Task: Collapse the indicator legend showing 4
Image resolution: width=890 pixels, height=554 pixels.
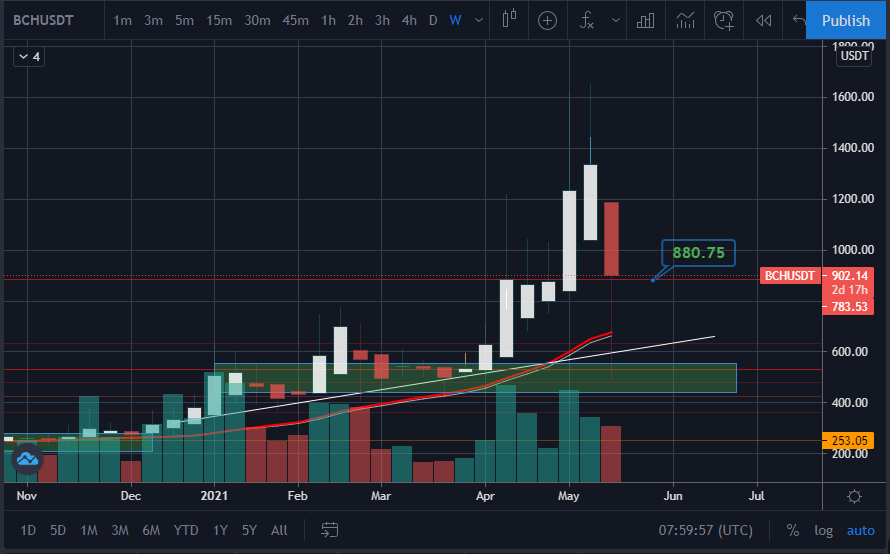Action: [x=29, y=57]
